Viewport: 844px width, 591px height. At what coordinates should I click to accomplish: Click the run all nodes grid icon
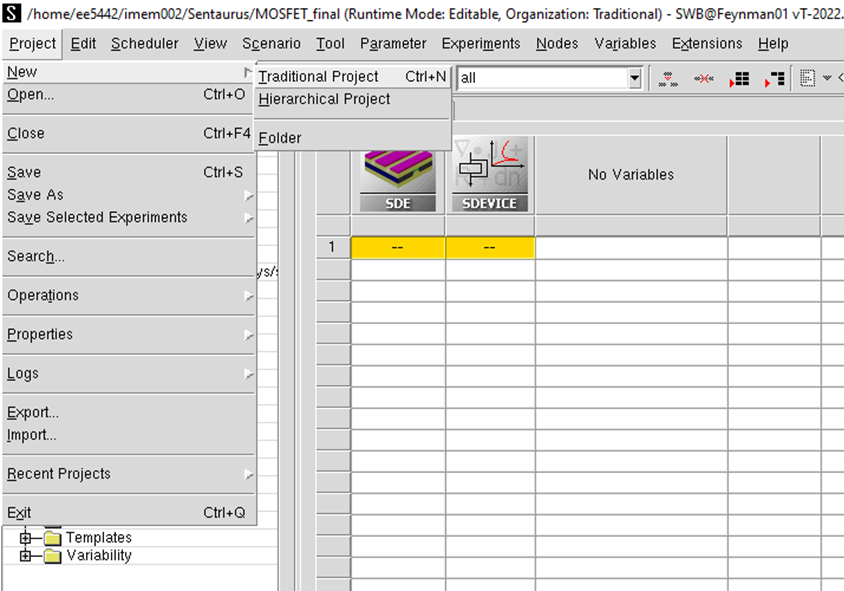tap(739, 79)
